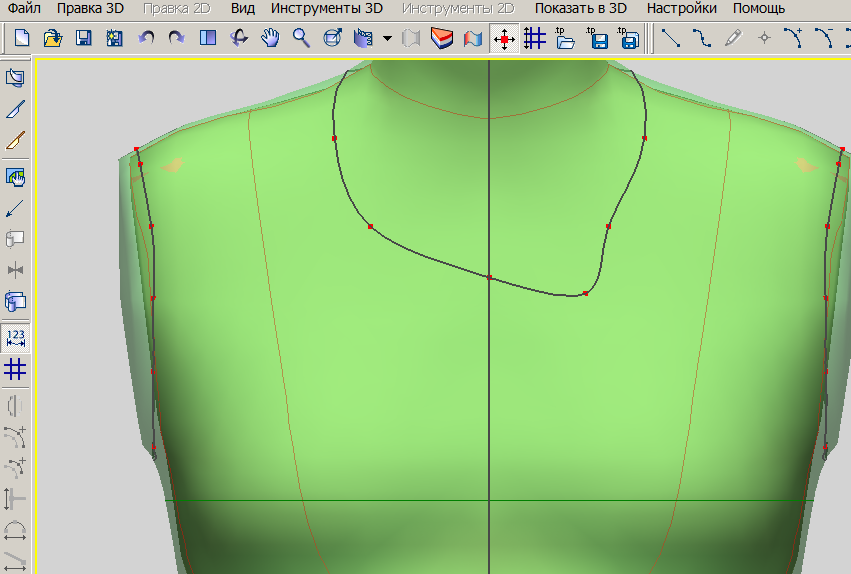The image size is (851, 574).
Task: Toggle the red move-arrows mode button
Action: [x=504, y=39]
